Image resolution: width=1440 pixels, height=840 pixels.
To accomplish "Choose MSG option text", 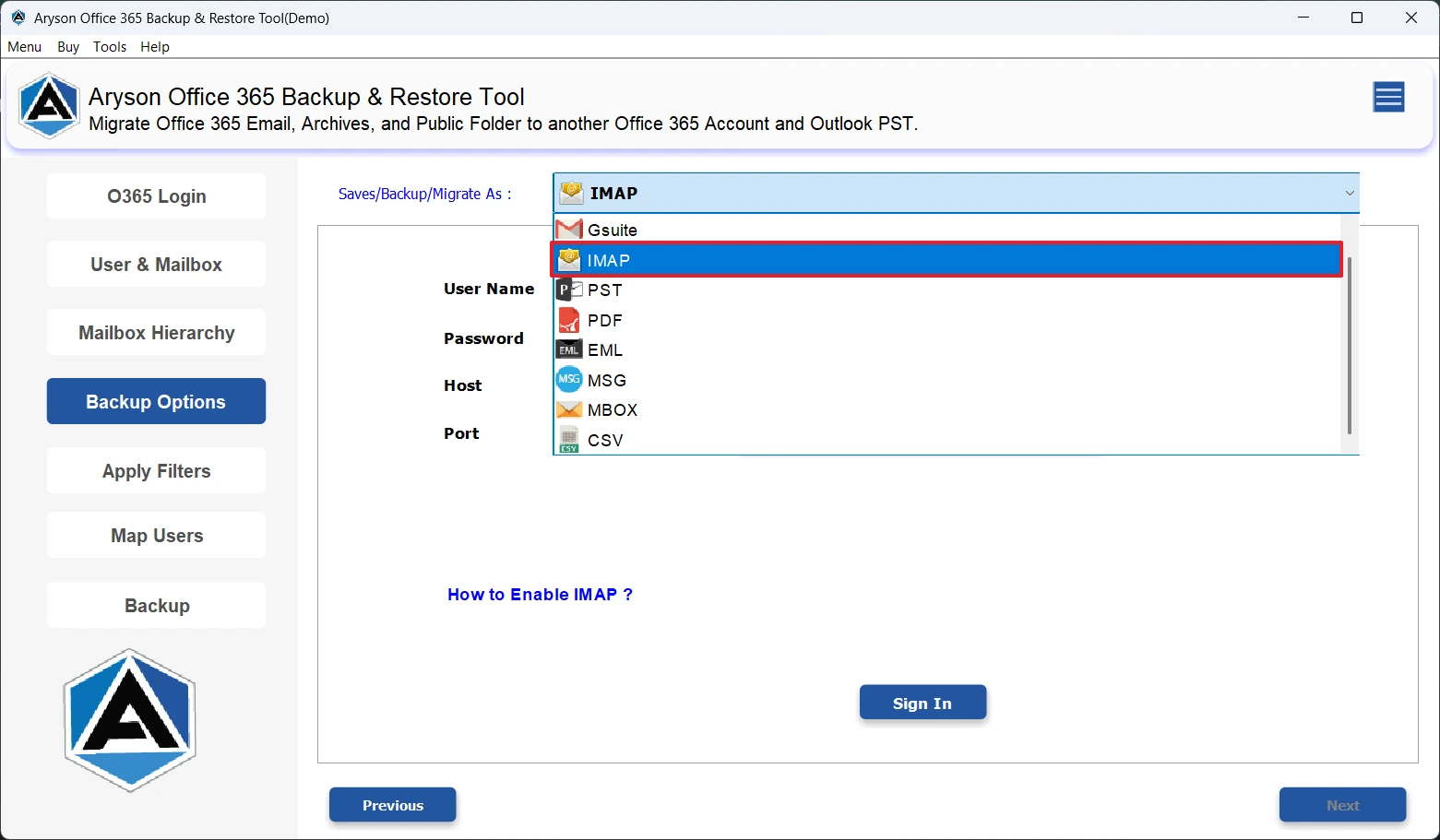I will click(607, 380).
